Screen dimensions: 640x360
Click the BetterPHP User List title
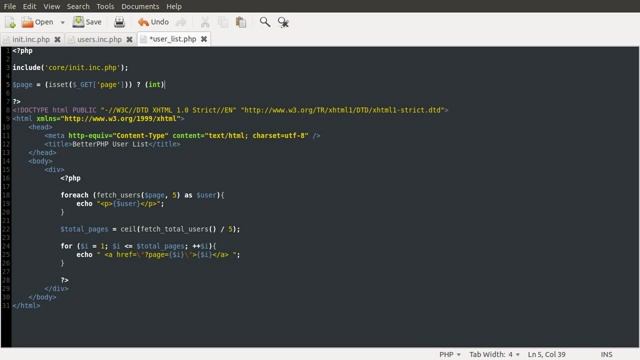click(110, 144)
